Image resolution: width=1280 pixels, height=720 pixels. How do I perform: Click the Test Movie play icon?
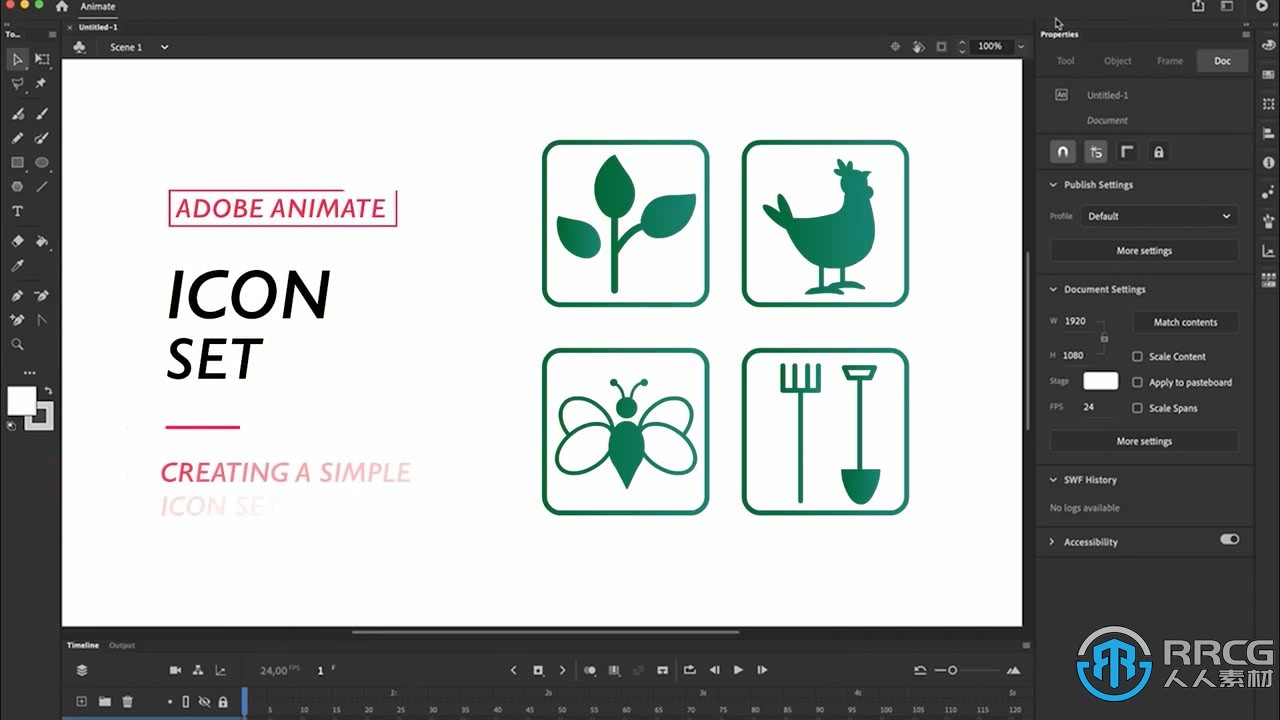click(x=1261, y=6)
